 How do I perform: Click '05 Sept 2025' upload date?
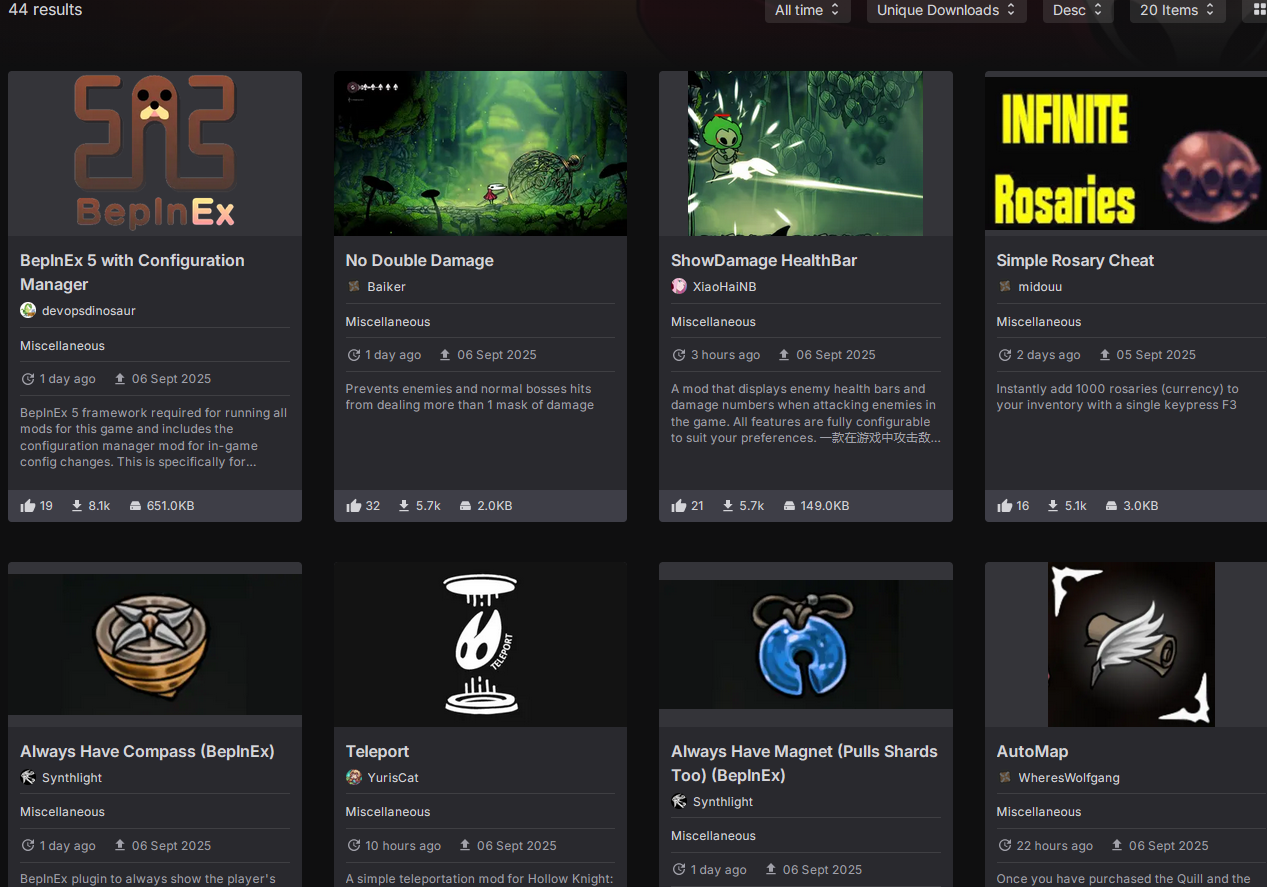(x=1156, y=355)
